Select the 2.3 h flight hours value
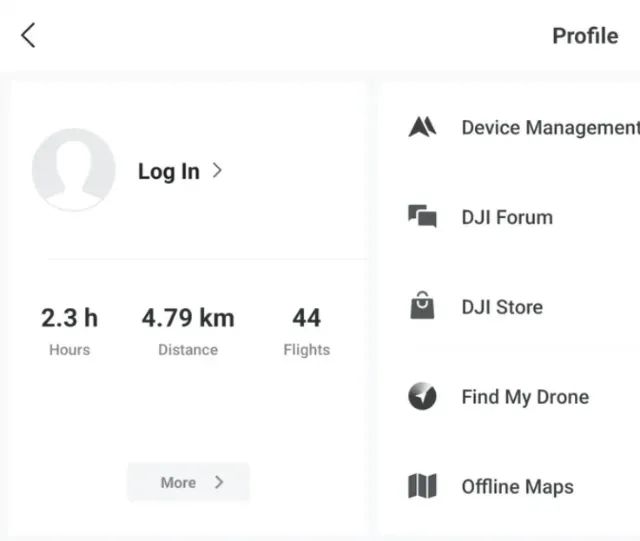This screenshot has height=541, width=640. click(x=69, y=318)
